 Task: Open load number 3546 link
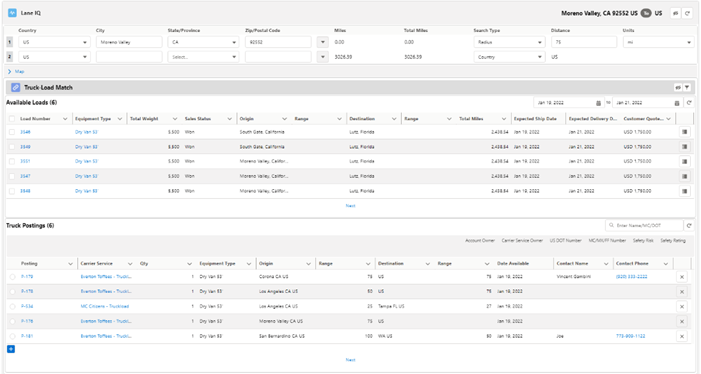25,132
